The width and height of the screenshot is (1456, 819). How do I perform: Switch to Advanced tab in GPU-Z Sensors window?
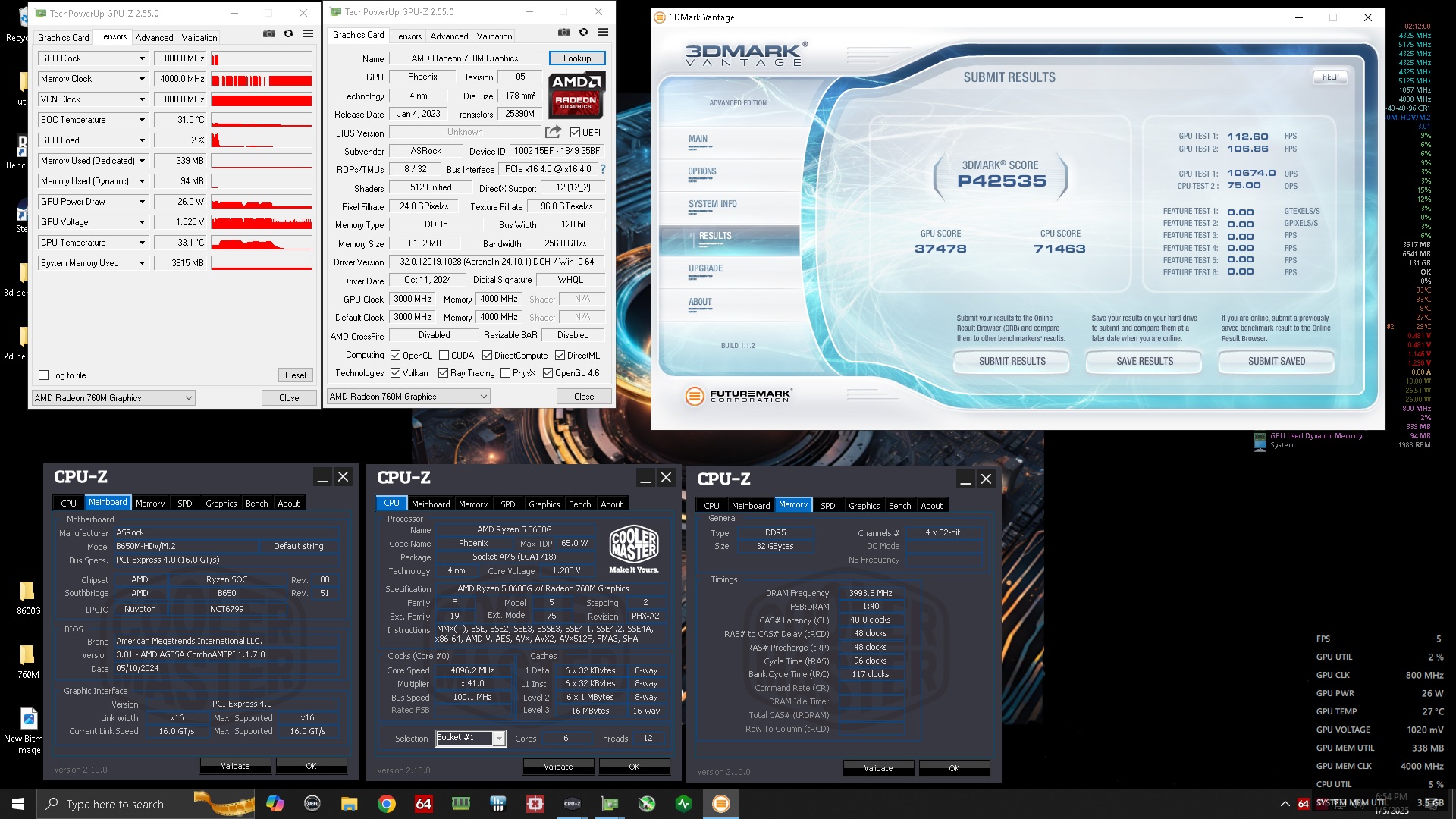click(x=154, y=37)
